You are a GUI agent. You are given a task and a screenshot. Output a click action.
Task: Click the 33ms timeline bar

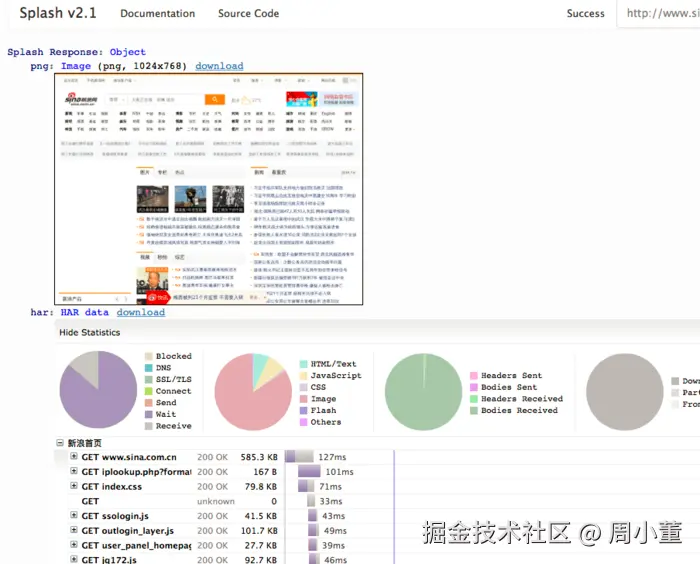[x=311, y=501]
